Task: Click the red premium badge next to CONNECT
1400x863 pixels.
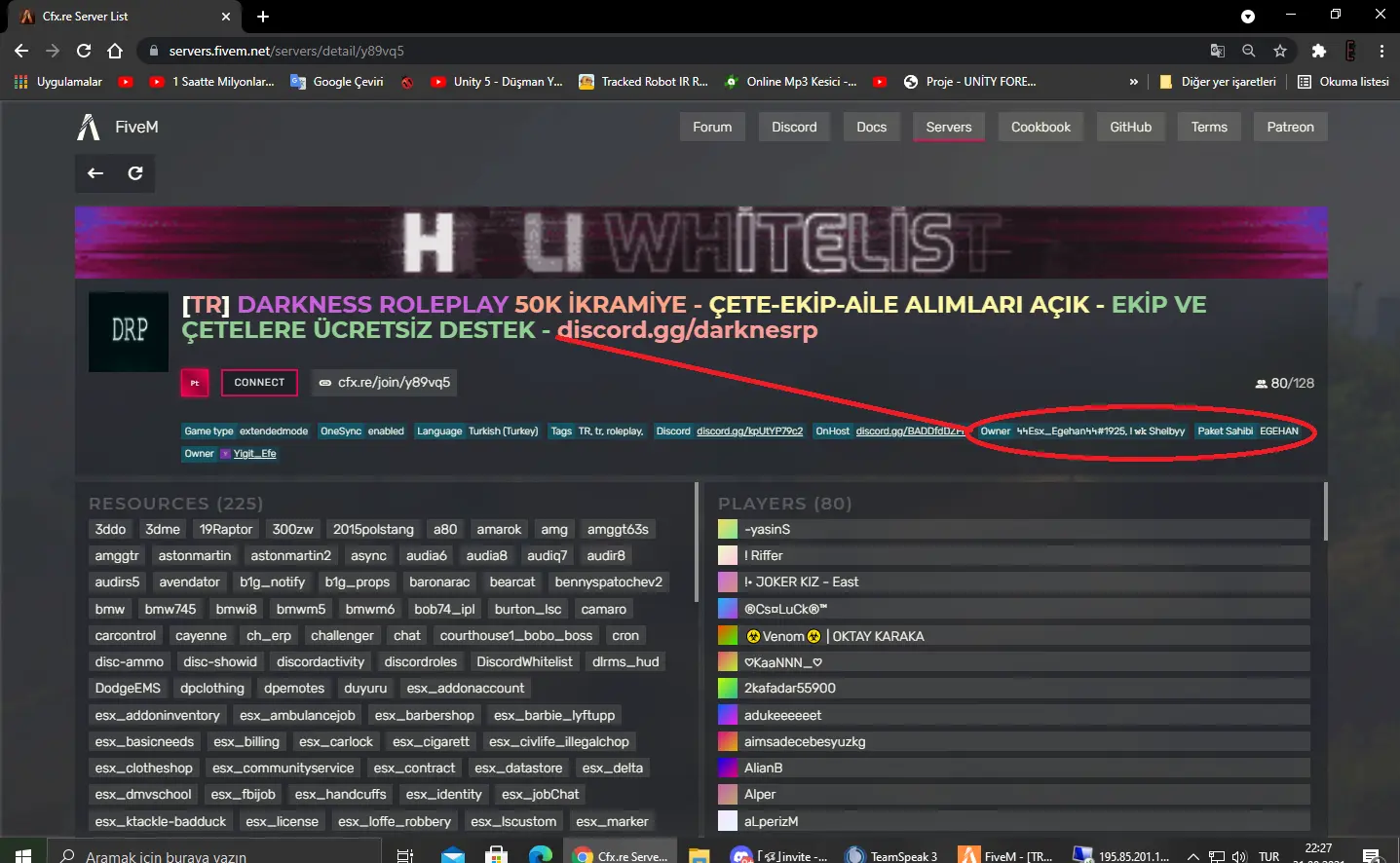Action: coord(195,383)
